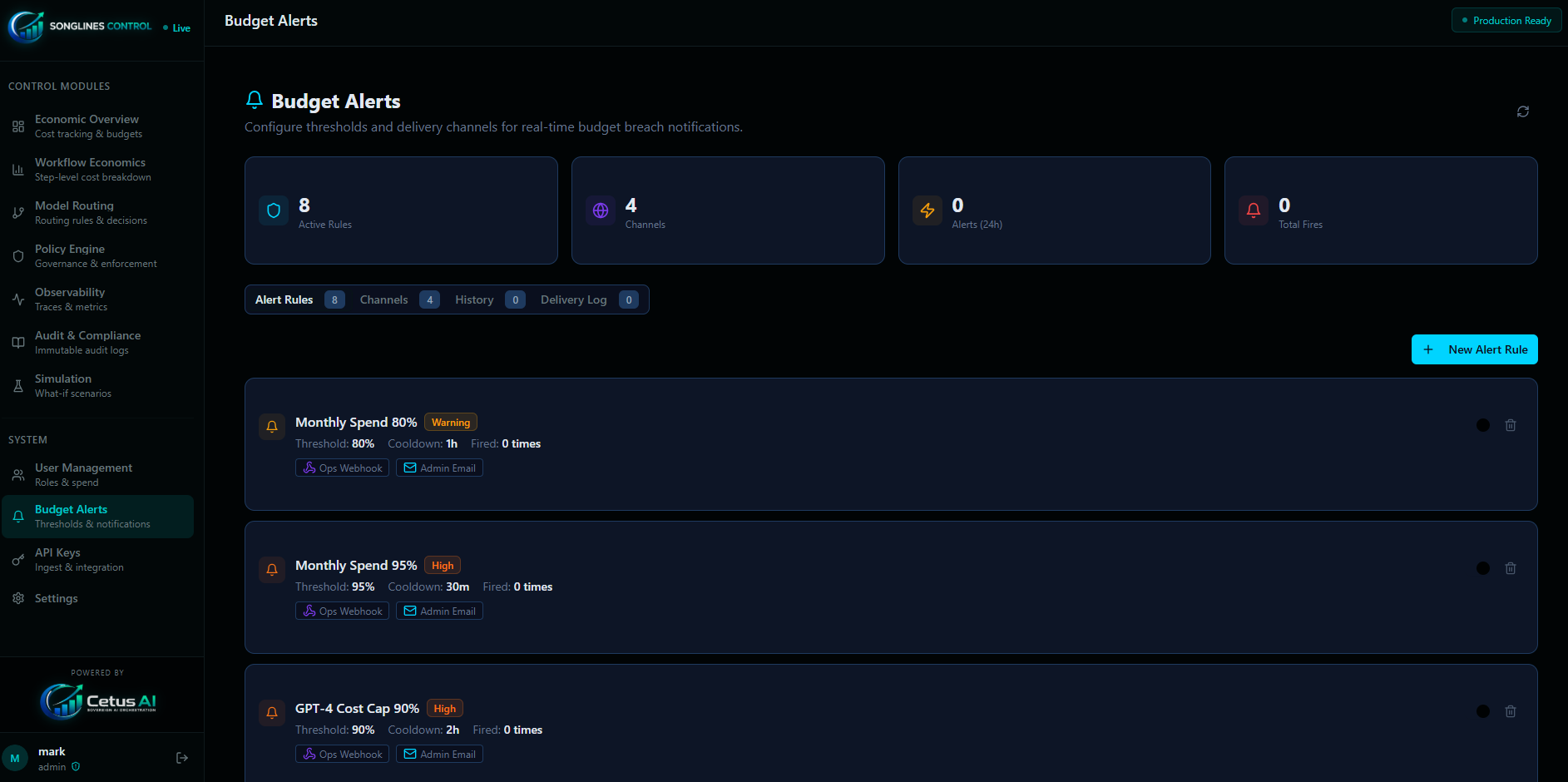Toggle the Monthly Spend 95% rule switch

tap(1482, 568)
